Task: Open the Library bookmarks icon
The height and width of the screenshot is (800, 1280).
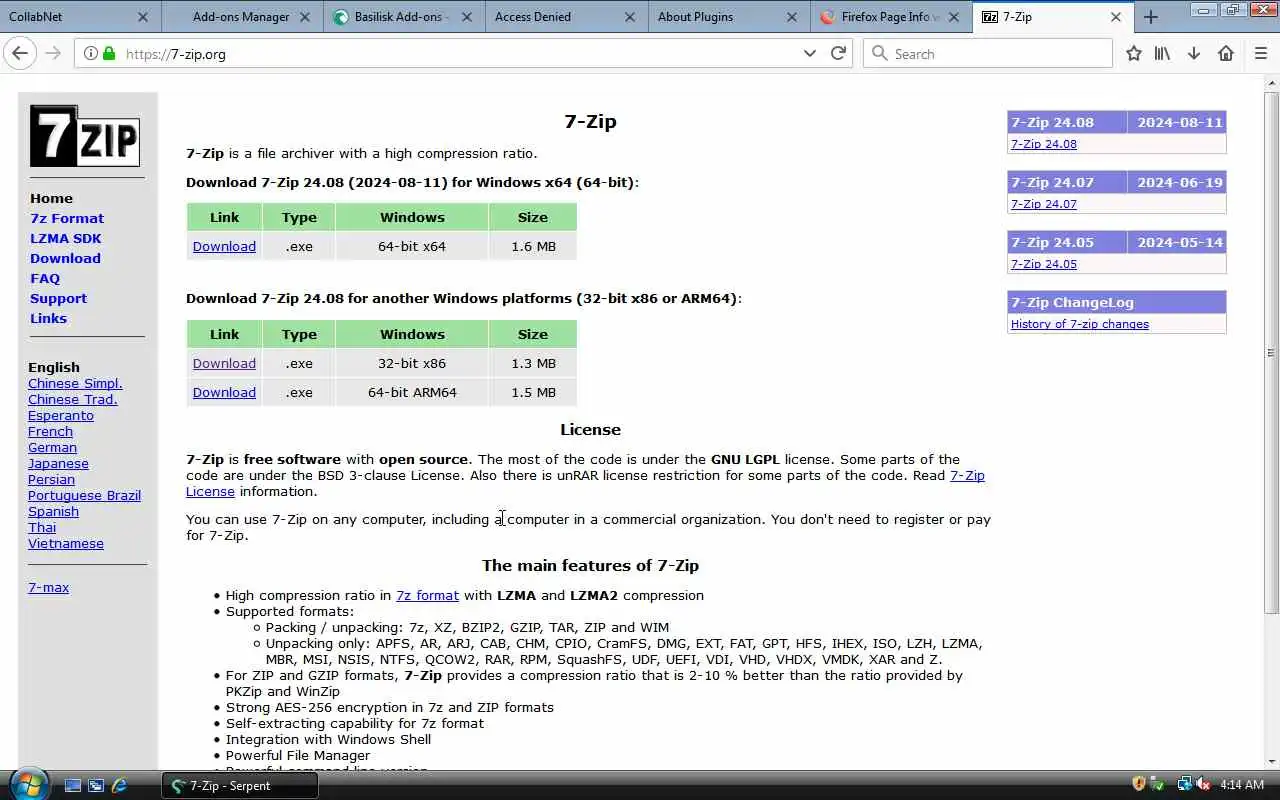Action: (1162, 53)
